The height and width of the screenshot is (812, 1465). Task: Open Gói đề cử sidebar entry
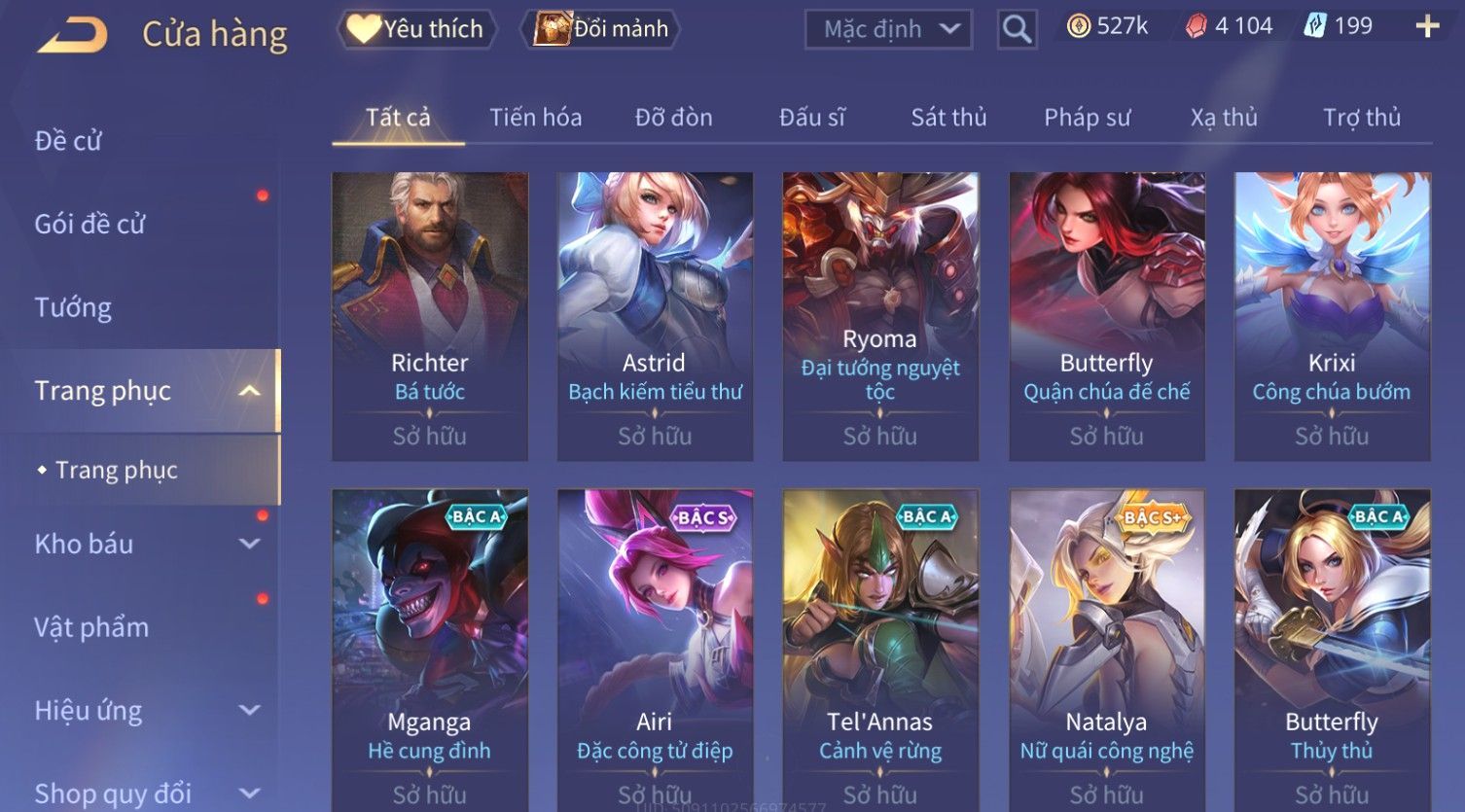tap(89, 225)
